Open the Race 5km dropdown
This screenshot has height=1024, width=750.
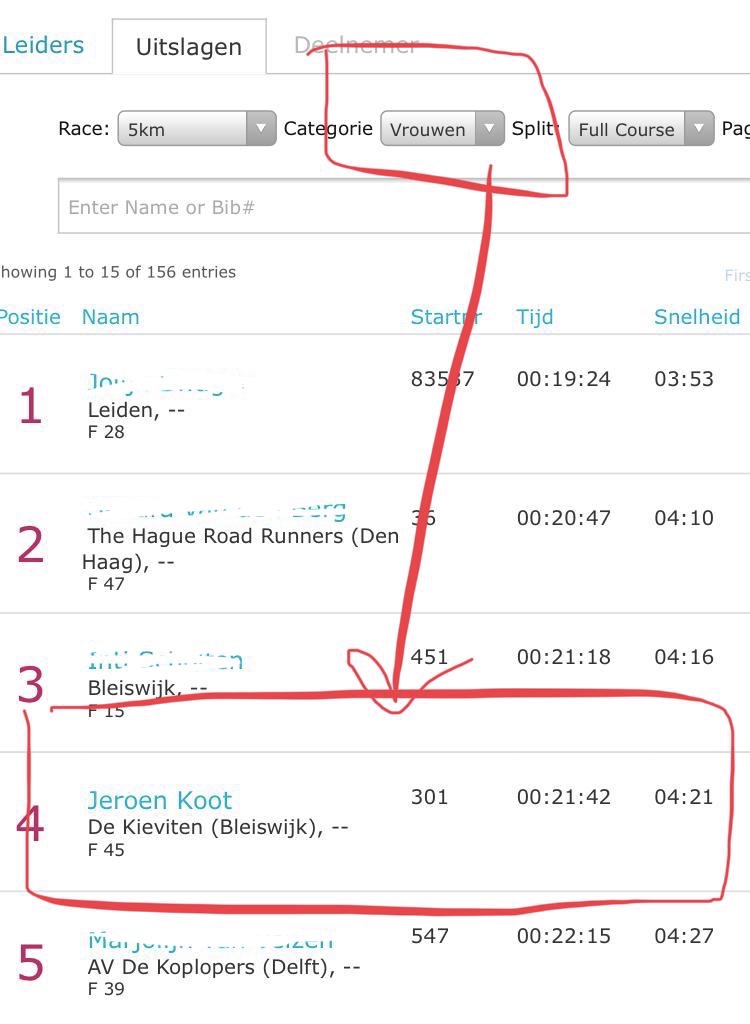[x=197, y=129]
